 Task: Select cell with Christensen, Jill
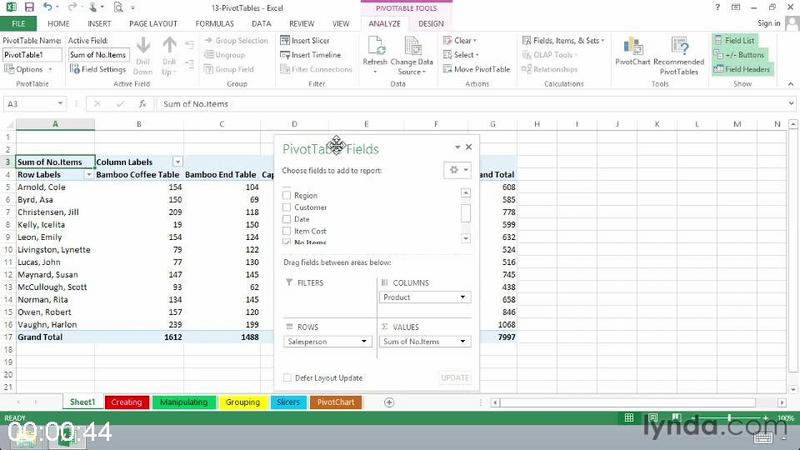click(55, 212)
